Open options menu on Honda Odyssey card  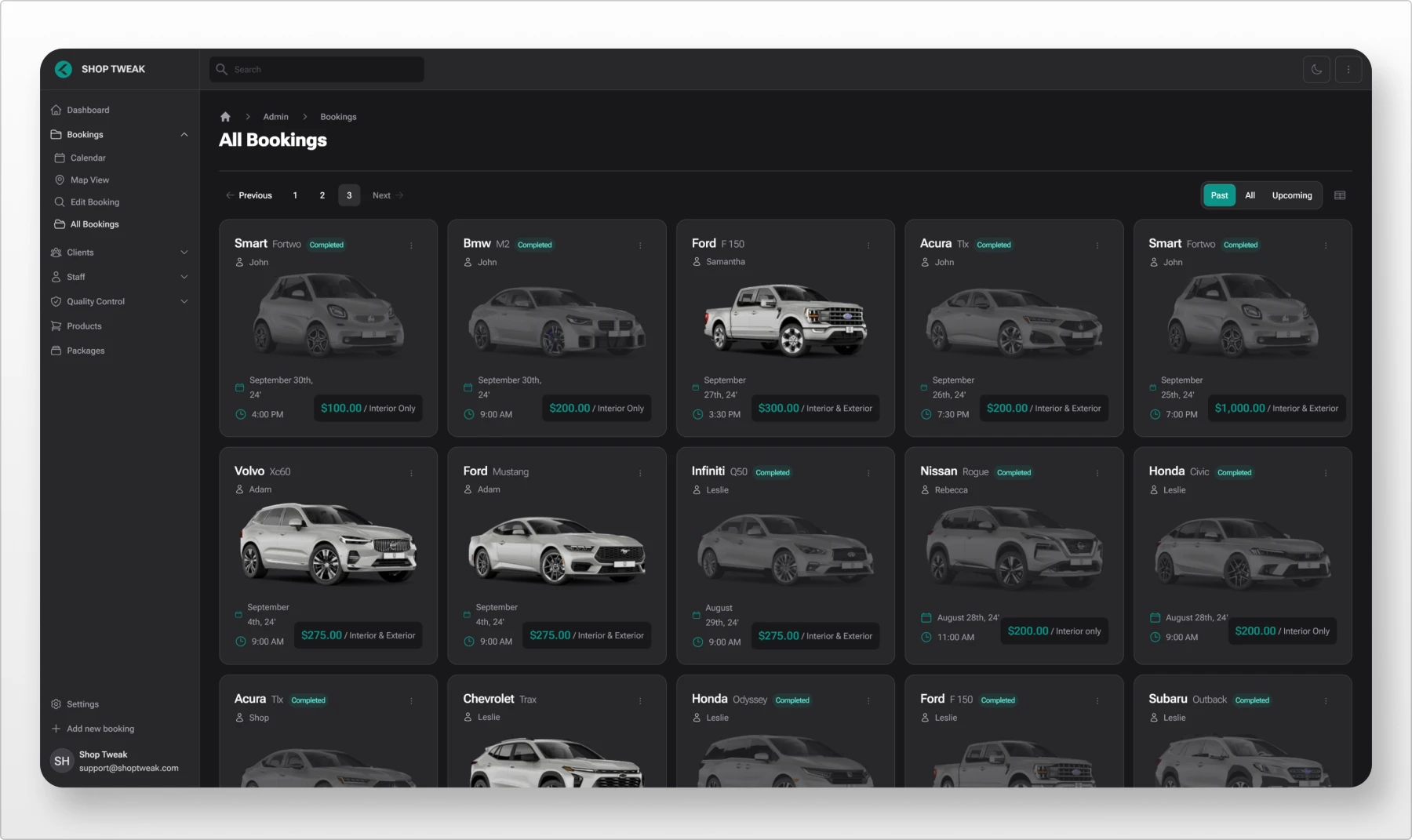point(868,700)
